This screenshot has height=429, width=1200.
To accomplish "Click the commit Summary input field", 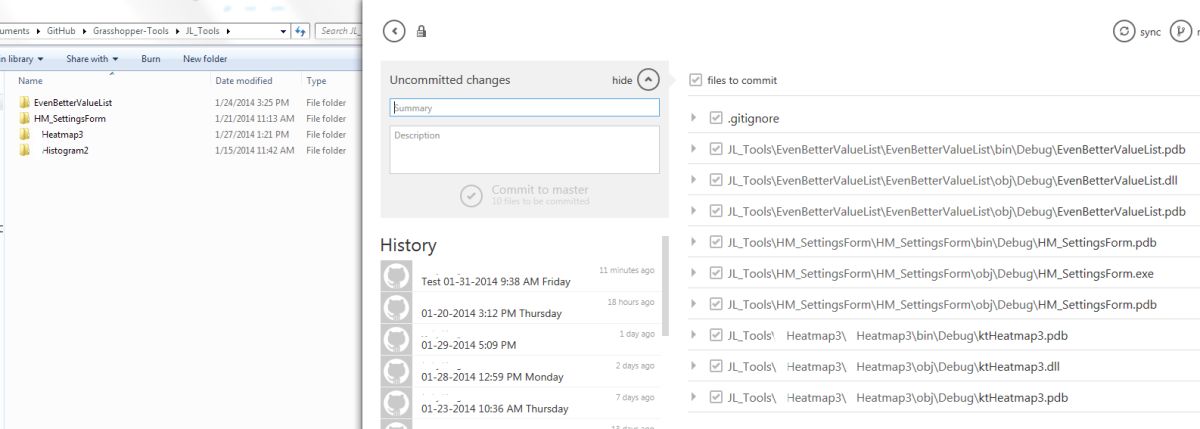I will [x=524, y=108].
